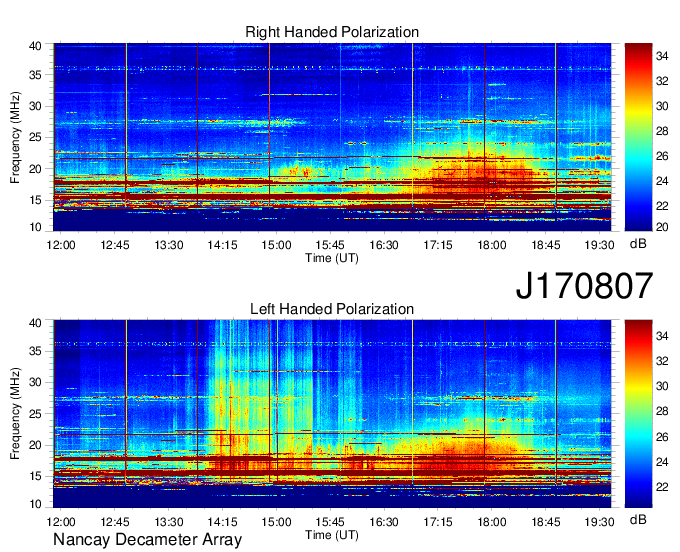The image size is (680, 552).
Task: Click the 22 value on Left Handed color bar
Action: [x=662, y=487]
